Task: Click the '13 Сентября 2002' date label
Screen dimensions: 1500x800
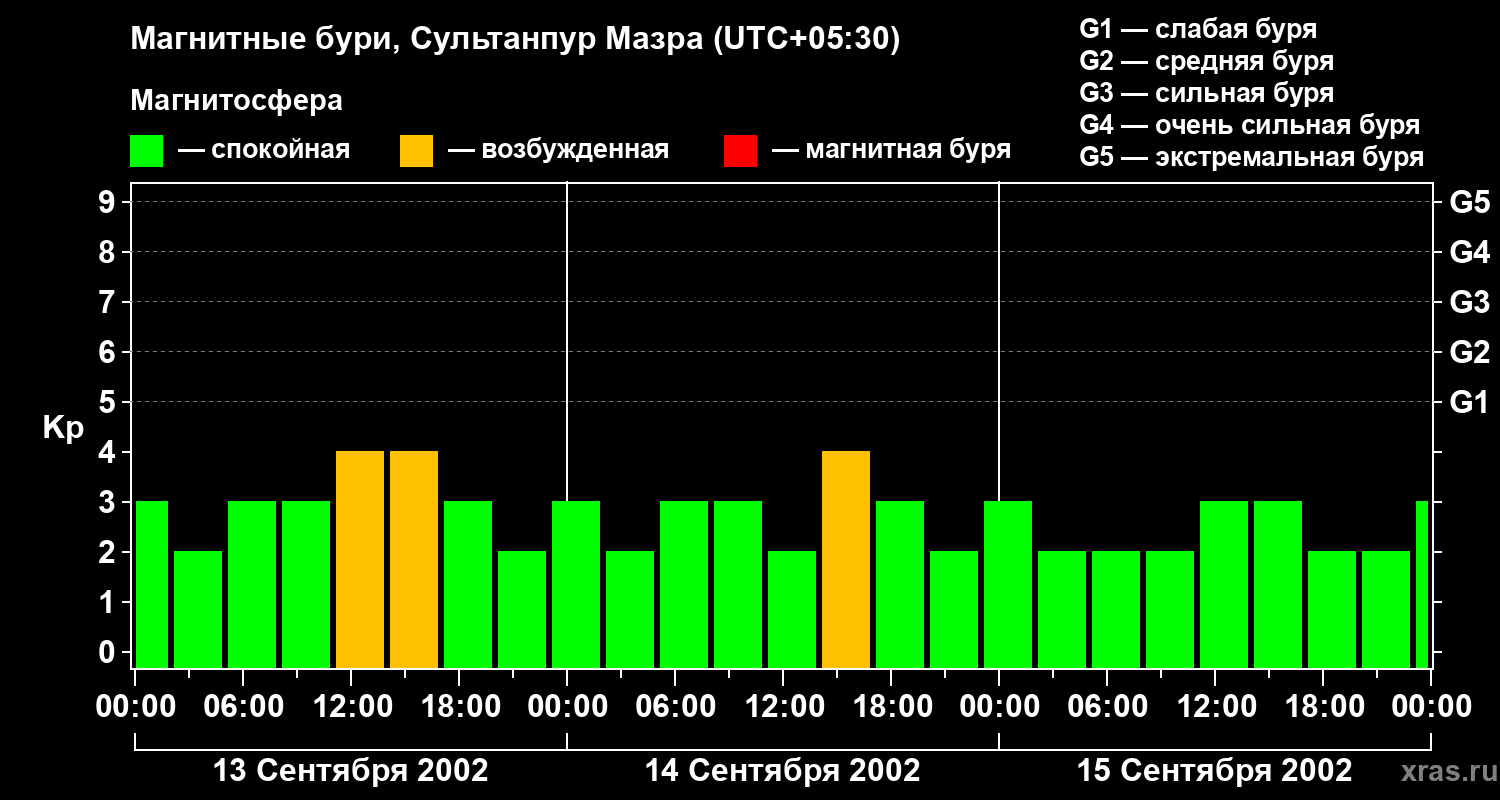Action: (351, 771)
